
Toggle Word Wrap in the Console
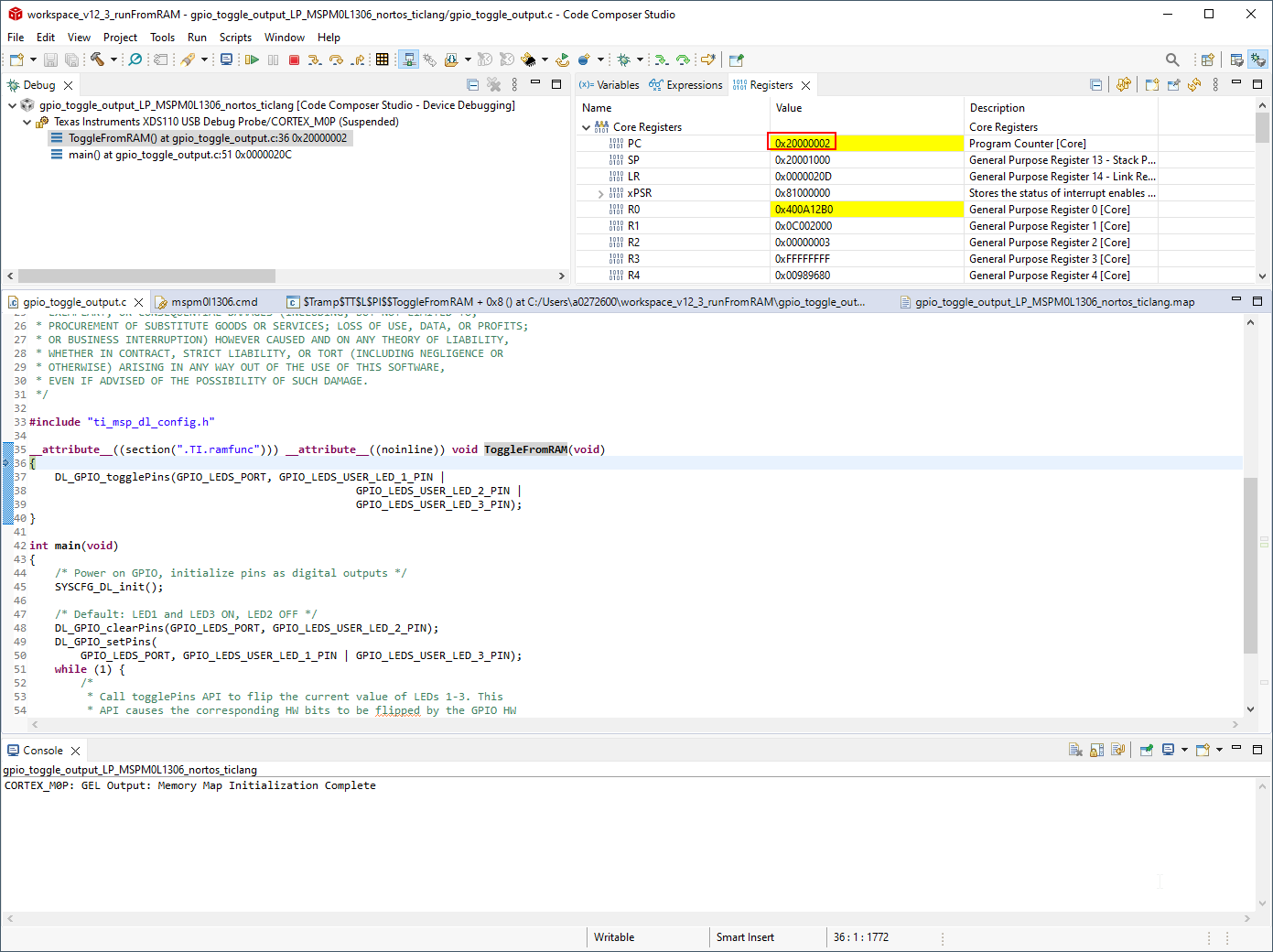(1117, 750)
